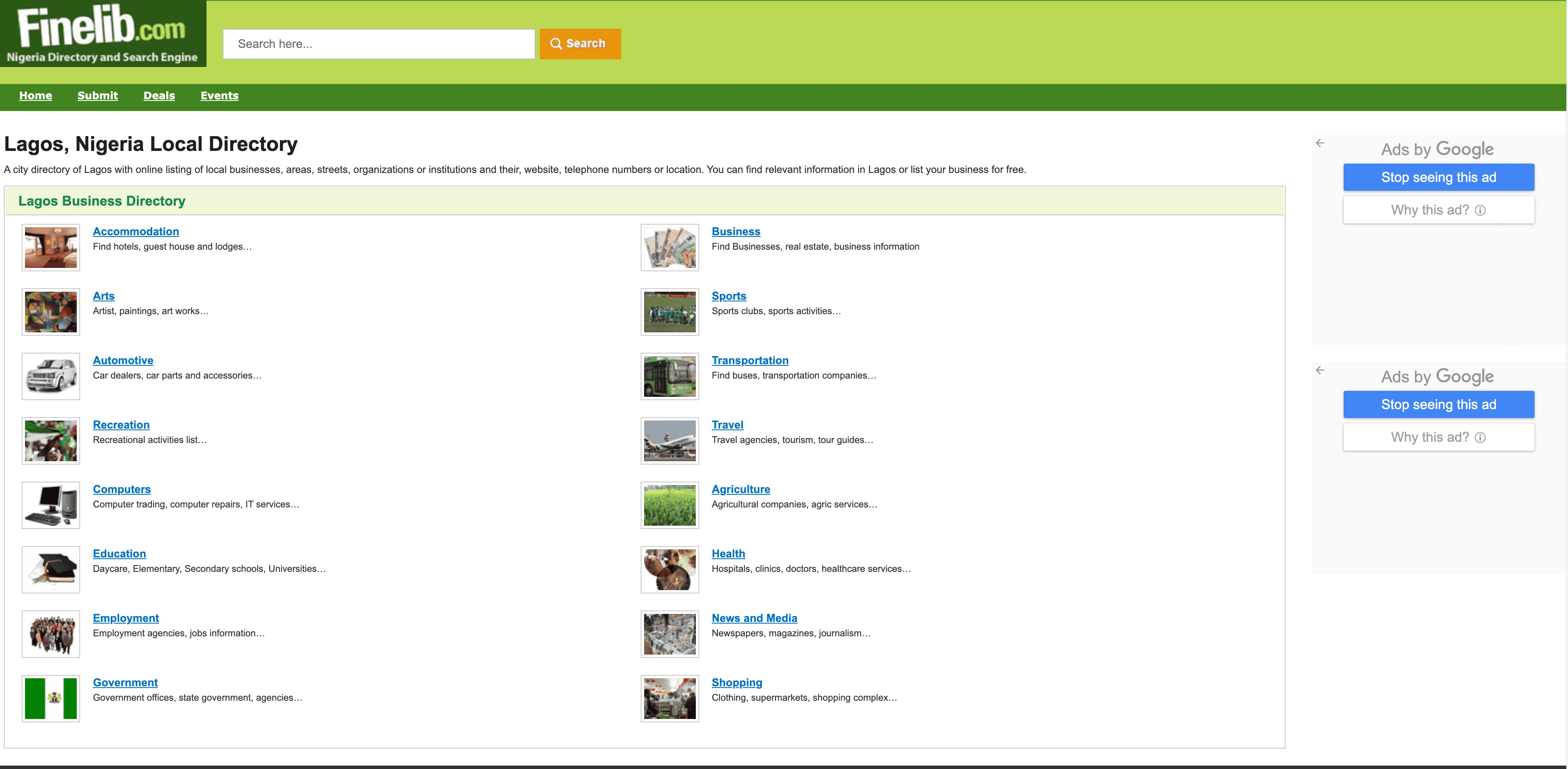Open the Submit menu item

coord(98,95)
